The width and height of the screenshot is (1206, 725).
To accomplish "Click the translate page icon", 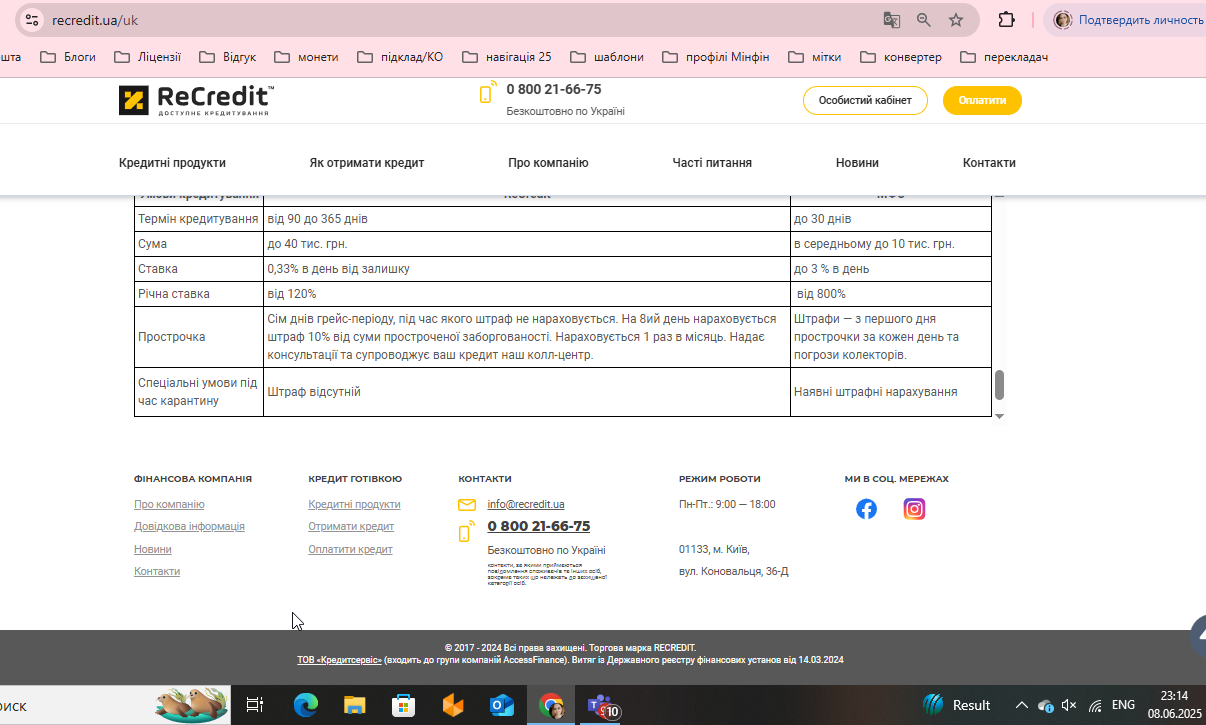I will (x=891, y=20).
